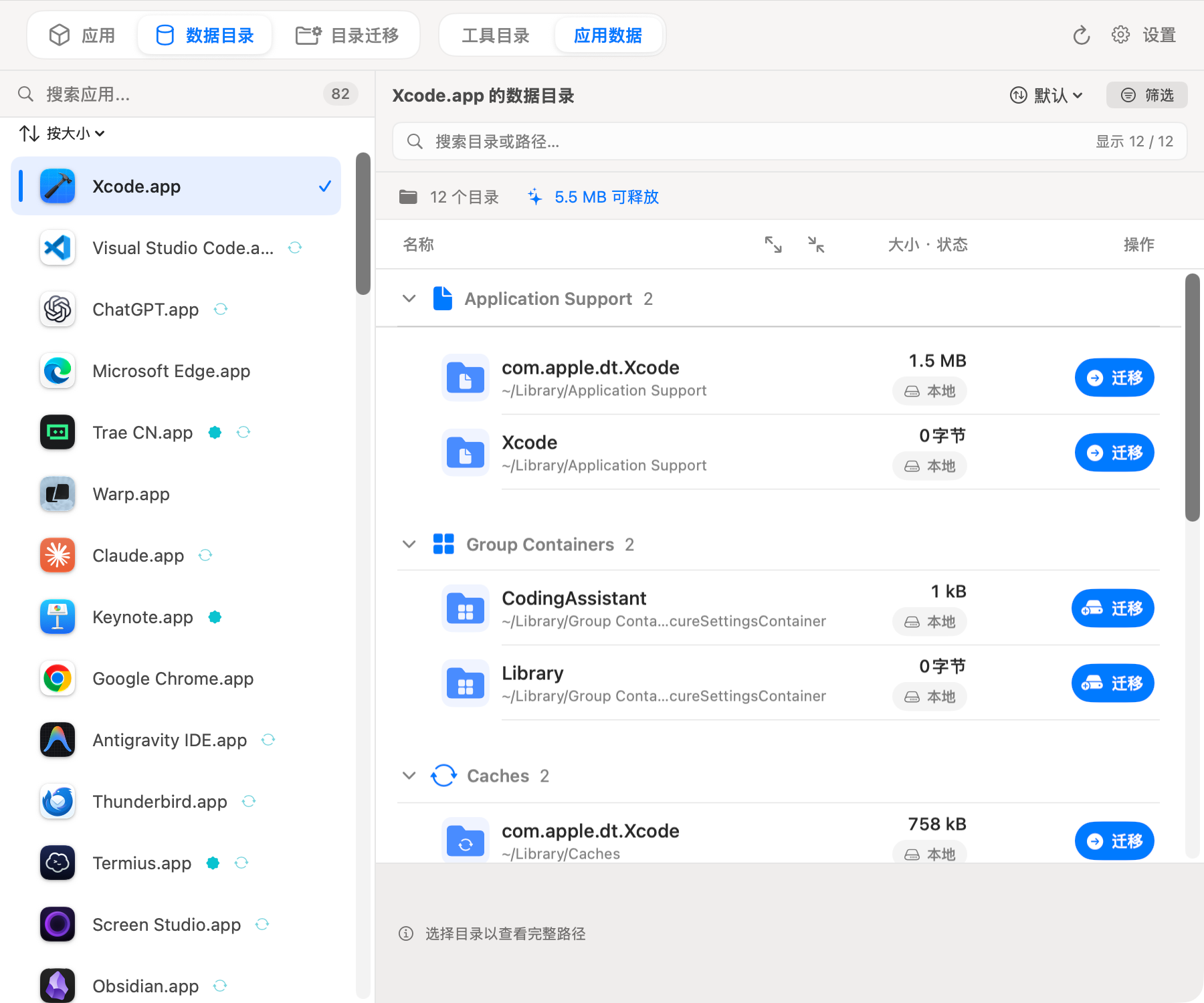Click the teal badge beside Trae CN.app

pyautogui.click(x=215, y=433)
